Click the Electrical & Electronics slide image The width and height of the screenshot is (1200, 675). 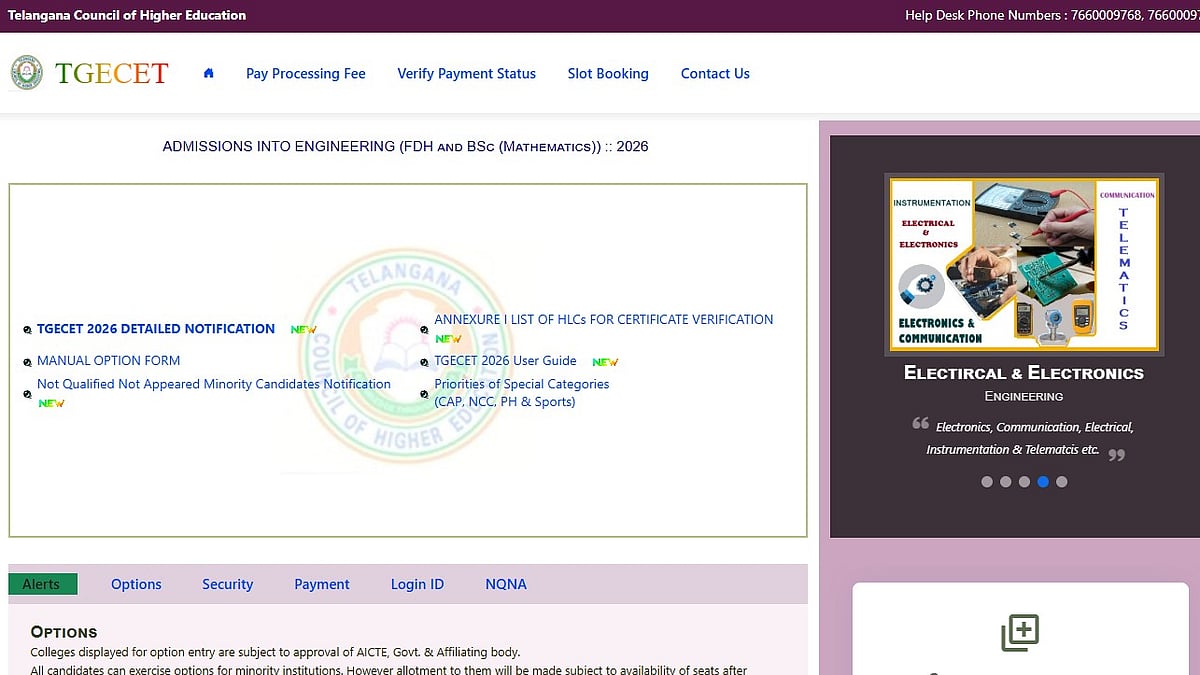pos(1024,264)
